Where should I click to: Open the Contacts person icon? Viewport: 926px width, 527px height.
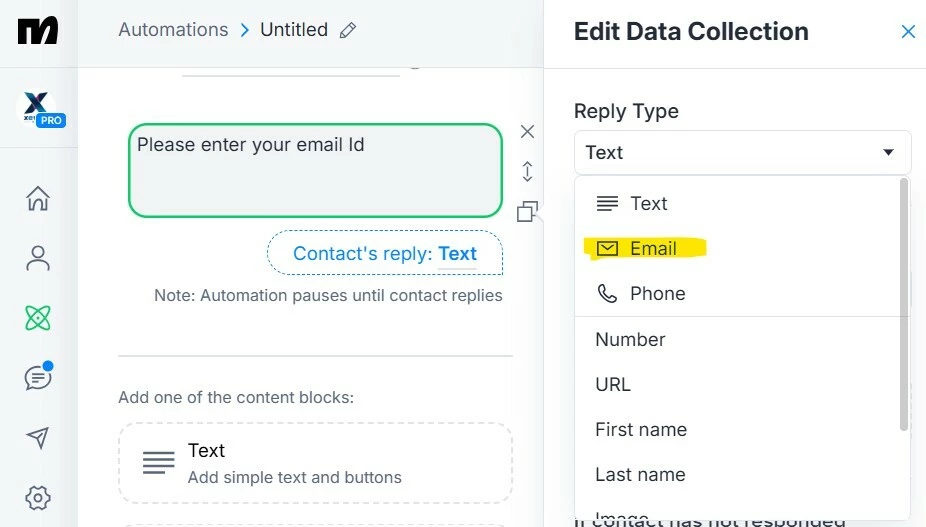(38, 258)
